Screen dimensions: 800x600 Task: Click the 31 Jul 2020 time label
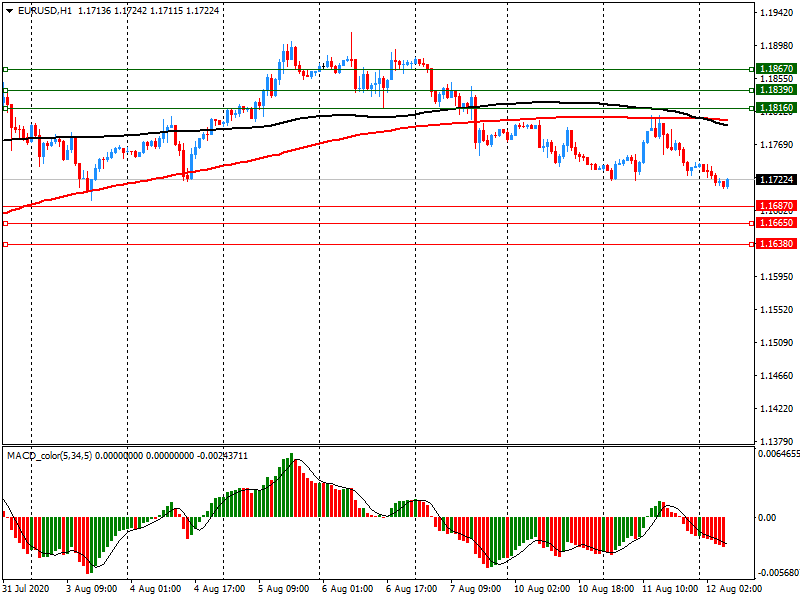[x=26, y=589]
